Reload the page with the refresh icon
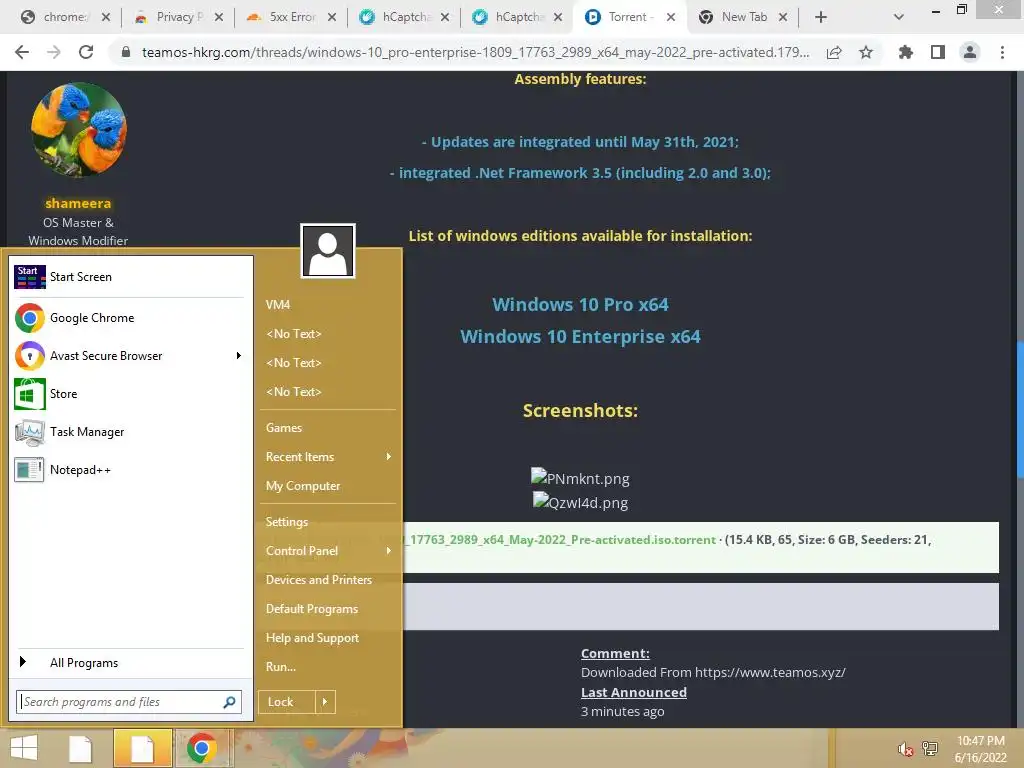This screenshot has width=1024, height=768. (x=86, y=52)
